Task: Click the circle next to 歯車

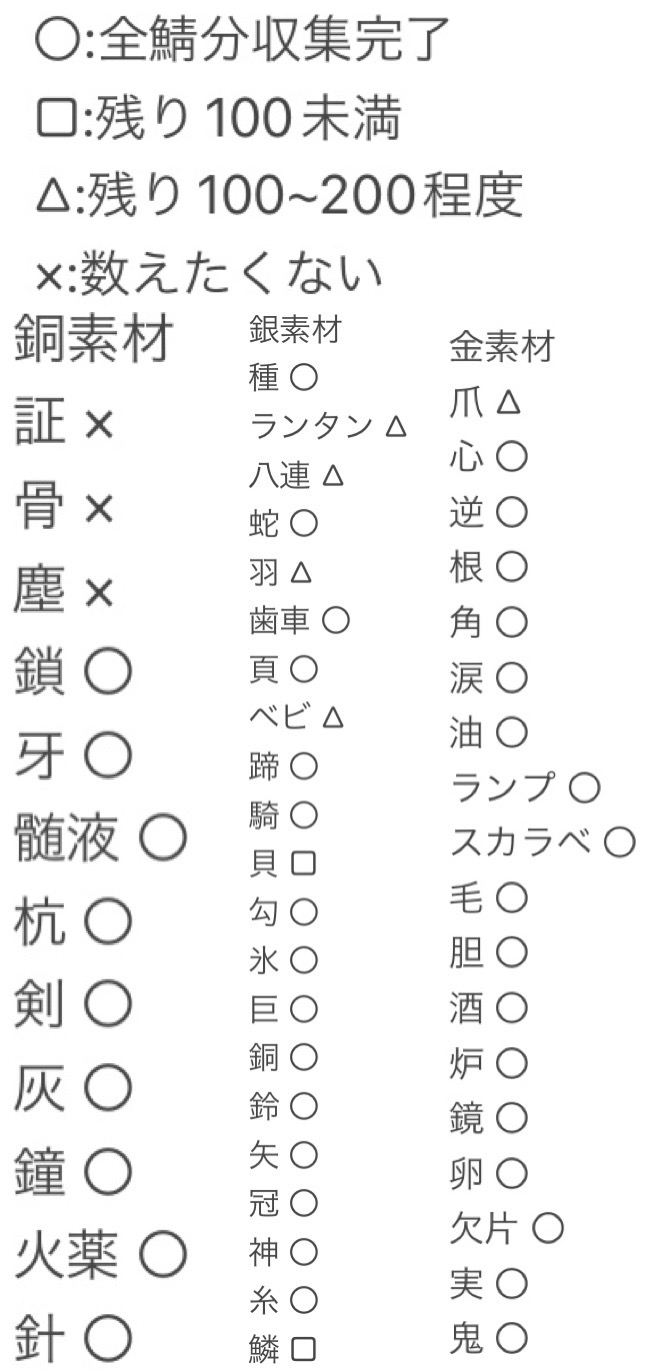Action: [336, 621]
